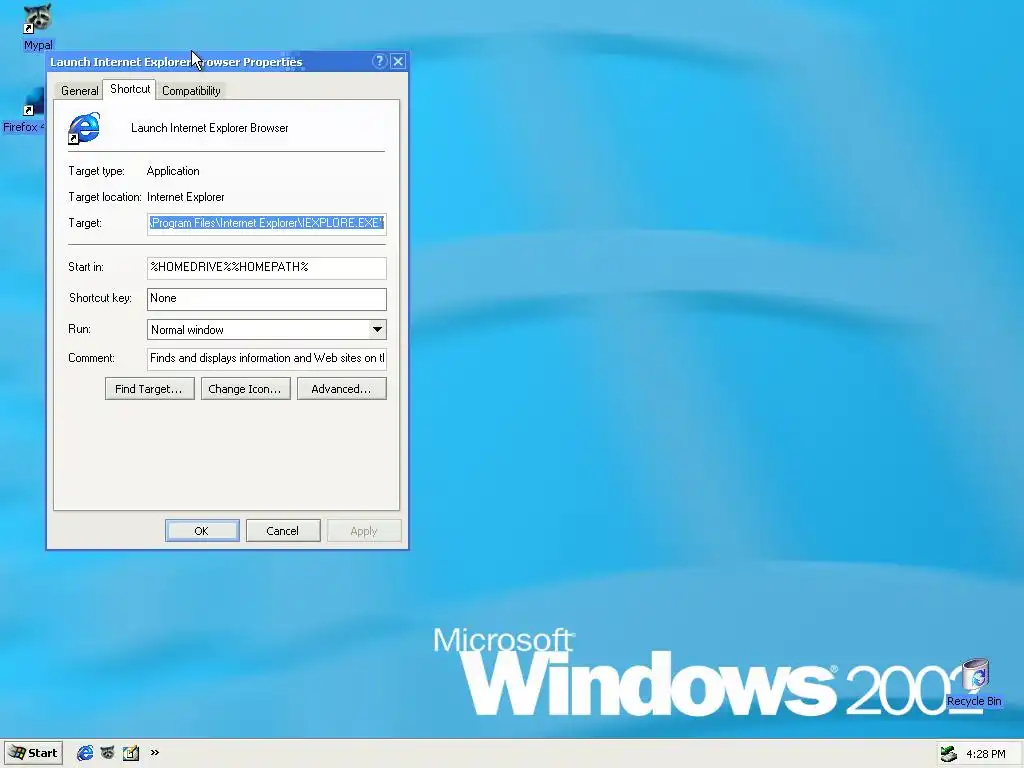This screenshot has width=1024, height=768.
Task: Expand quick launch overflow chevron
Action: [155, 752]
